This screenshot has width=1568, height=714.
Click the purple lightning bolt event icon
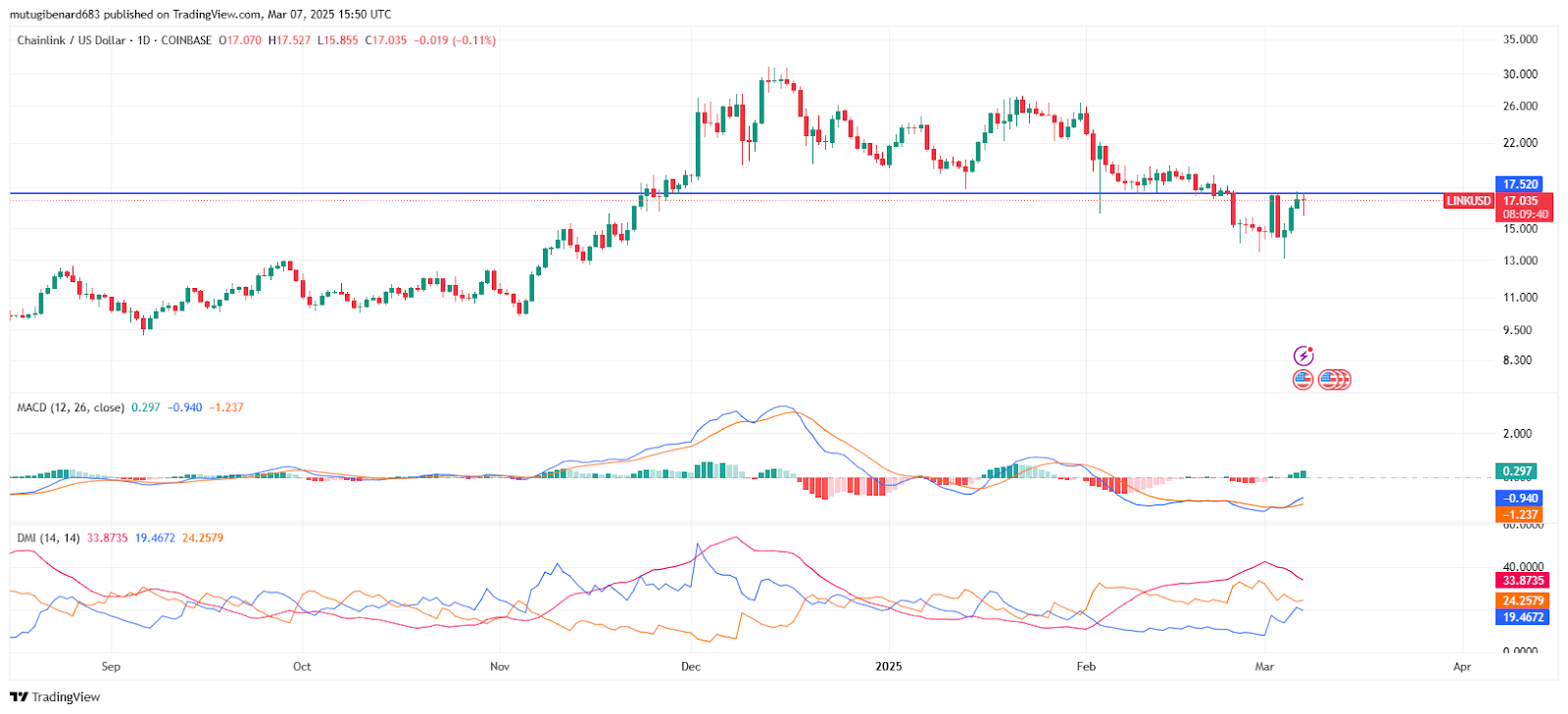point(1303,356)
